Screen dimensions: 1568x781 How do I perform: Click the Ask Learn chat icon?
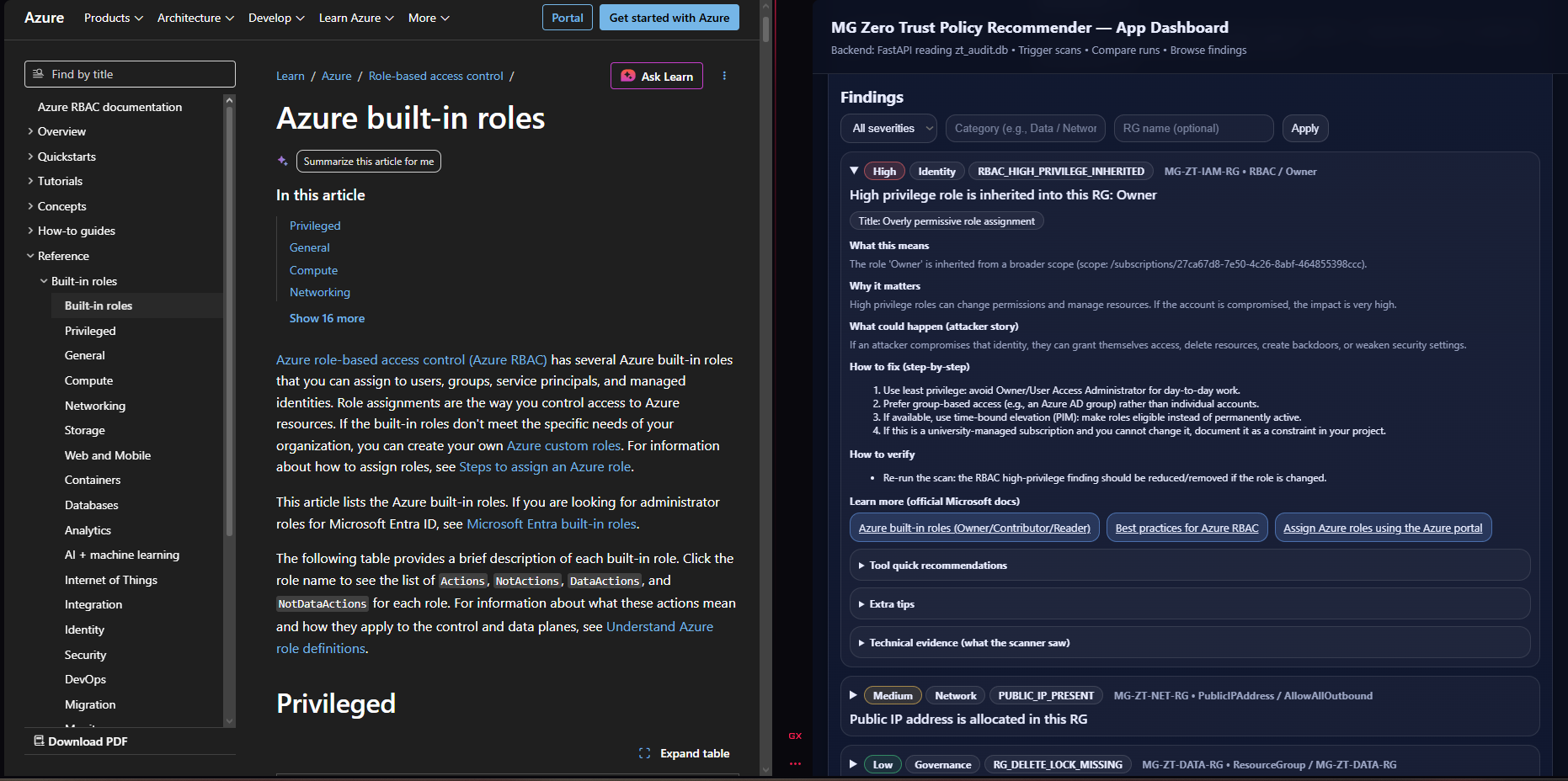coord(628,76)
